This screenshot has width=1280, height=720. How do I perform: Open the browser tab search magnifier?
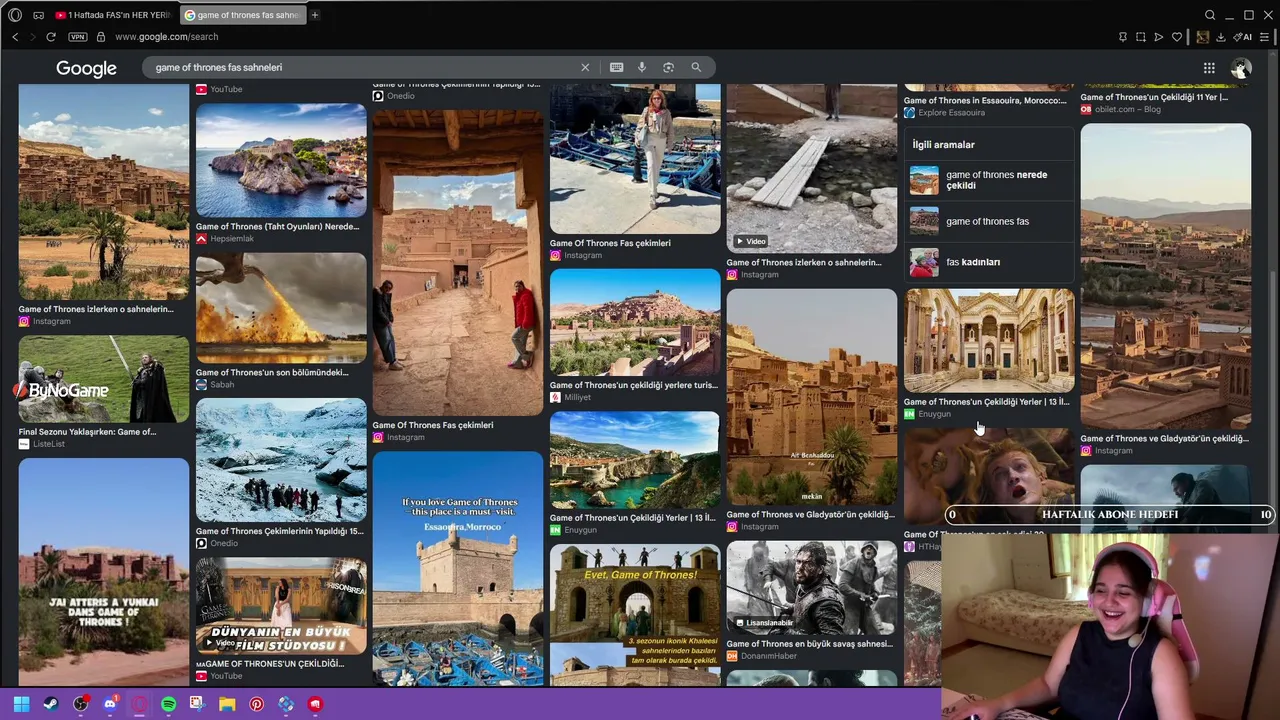pyautogui.click(x=1210, y=15)
